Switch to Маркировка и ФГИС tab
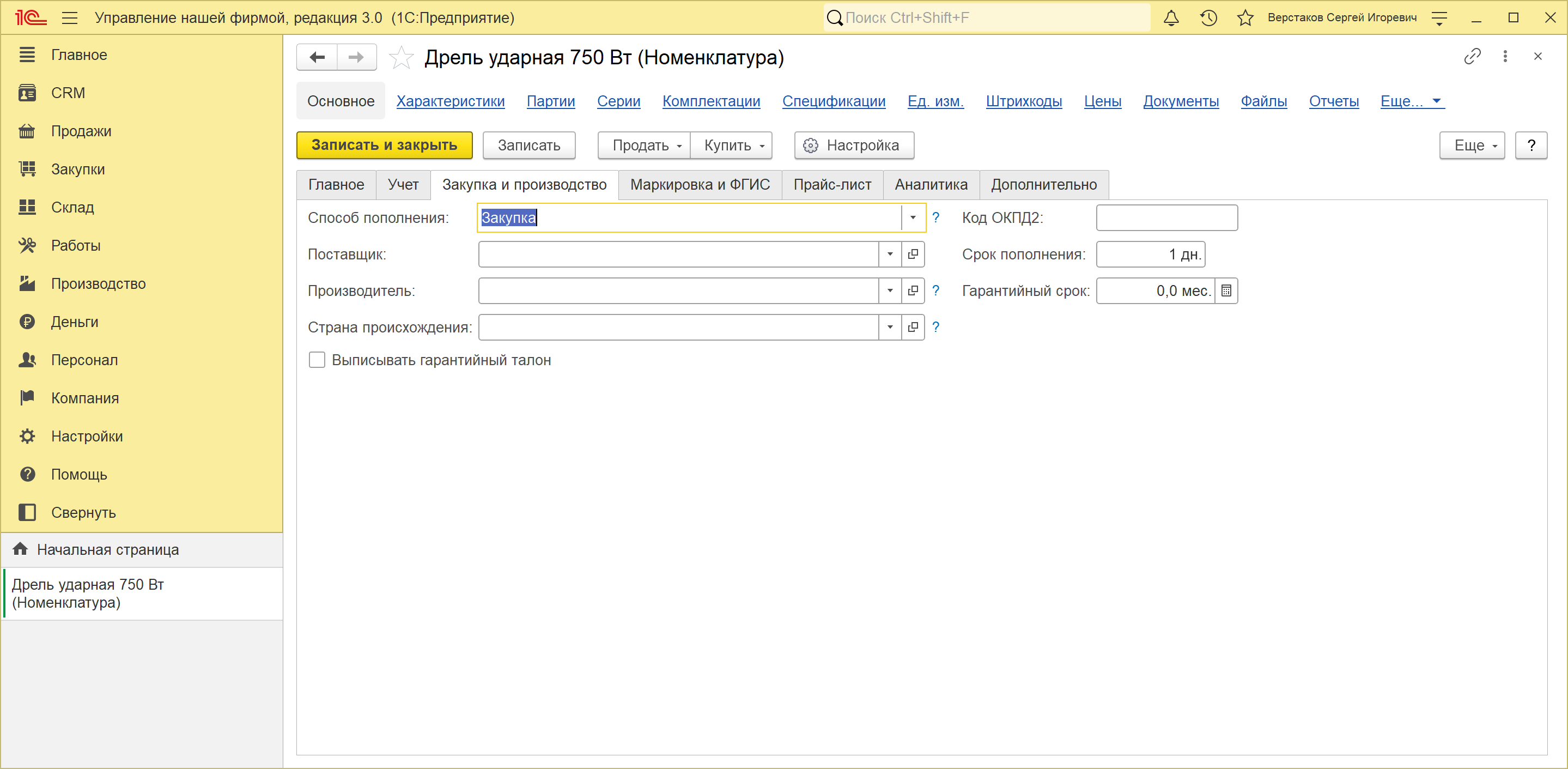 coord(700,185)
